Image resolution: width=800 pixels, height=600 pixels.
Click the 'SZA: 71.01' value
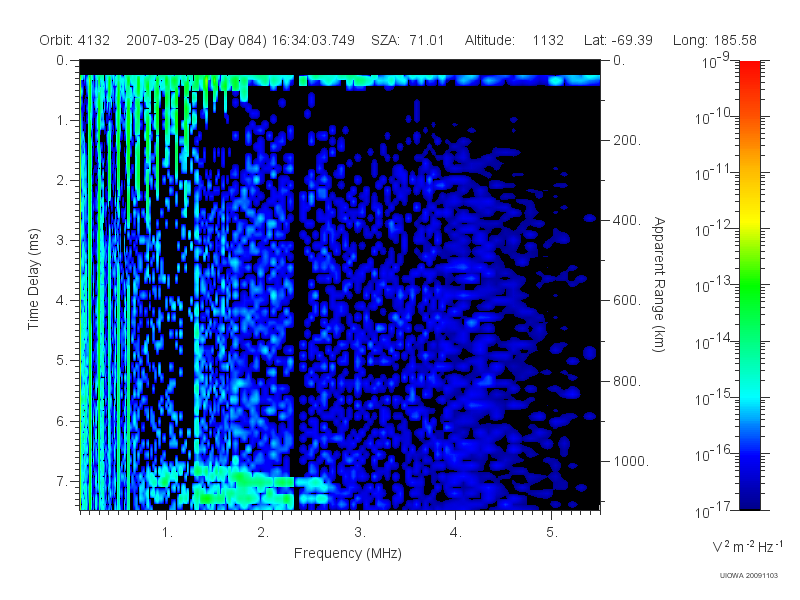[408, 40]
